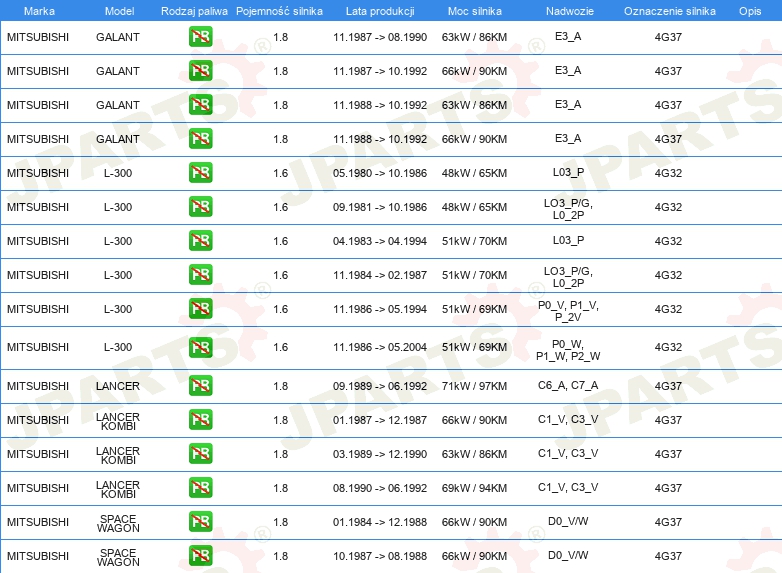Select date cell 08.1990 -> 06.1992
Image resolution: width=782 pixels, height=573 pixels.
pos(380,488)
